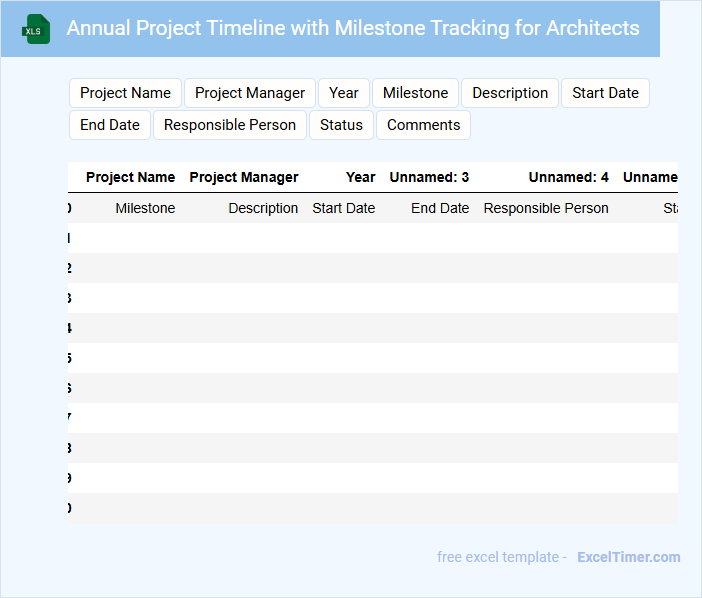The height and width of the screenshot is (598, 702).
Task: Open the ExcelTimer.com link
Action: (x=628, y=557)
